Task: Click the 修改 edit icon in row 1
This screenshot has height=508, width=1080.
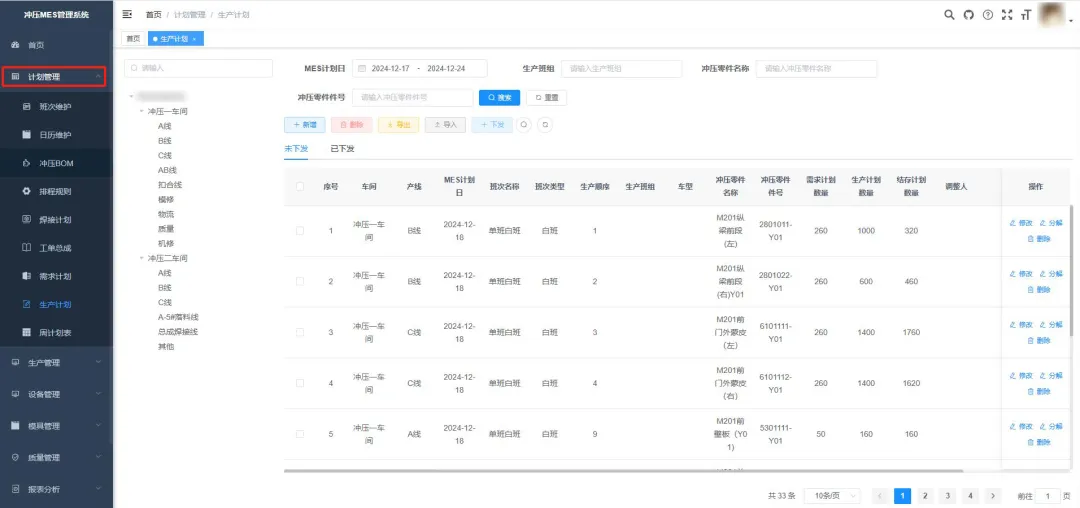Action: click(x=1021, y=222)
